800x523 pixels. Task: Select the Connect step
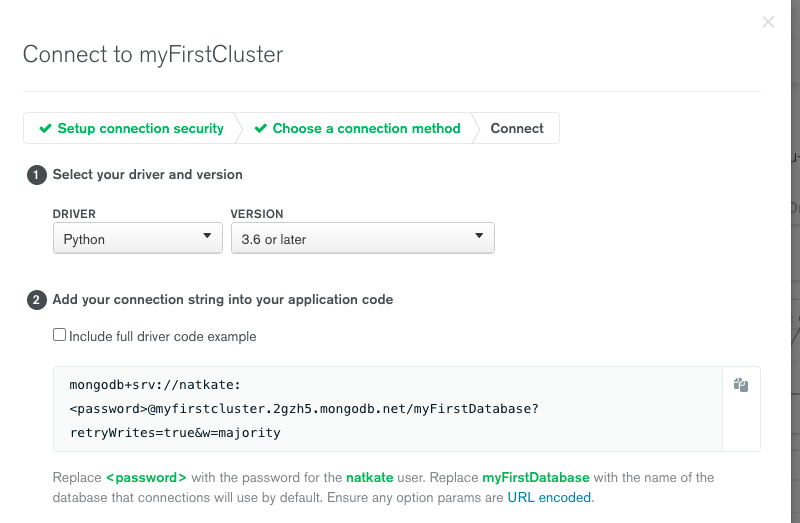coord(517,128)
